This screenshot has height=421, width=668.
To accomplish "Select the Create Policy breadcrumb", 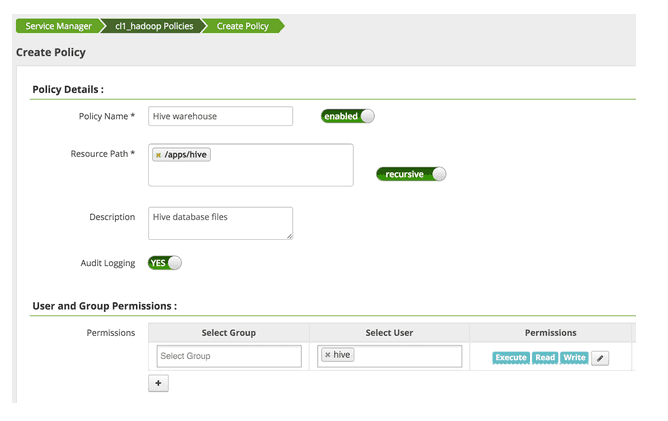I will (242, 26).
